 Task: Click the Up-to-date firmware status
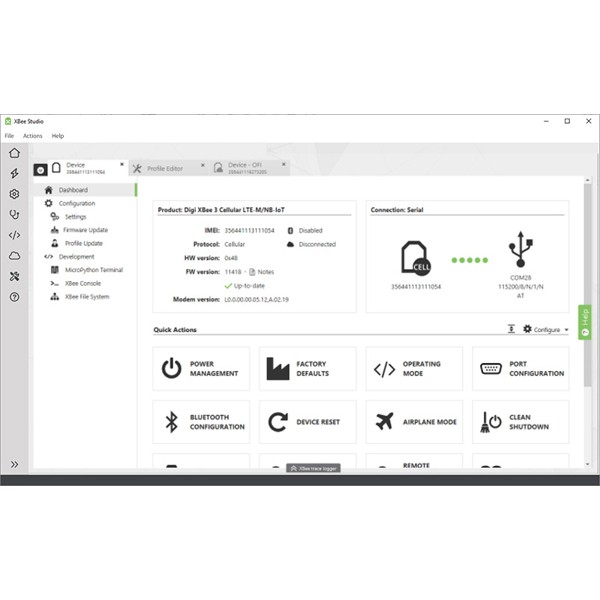245,285
